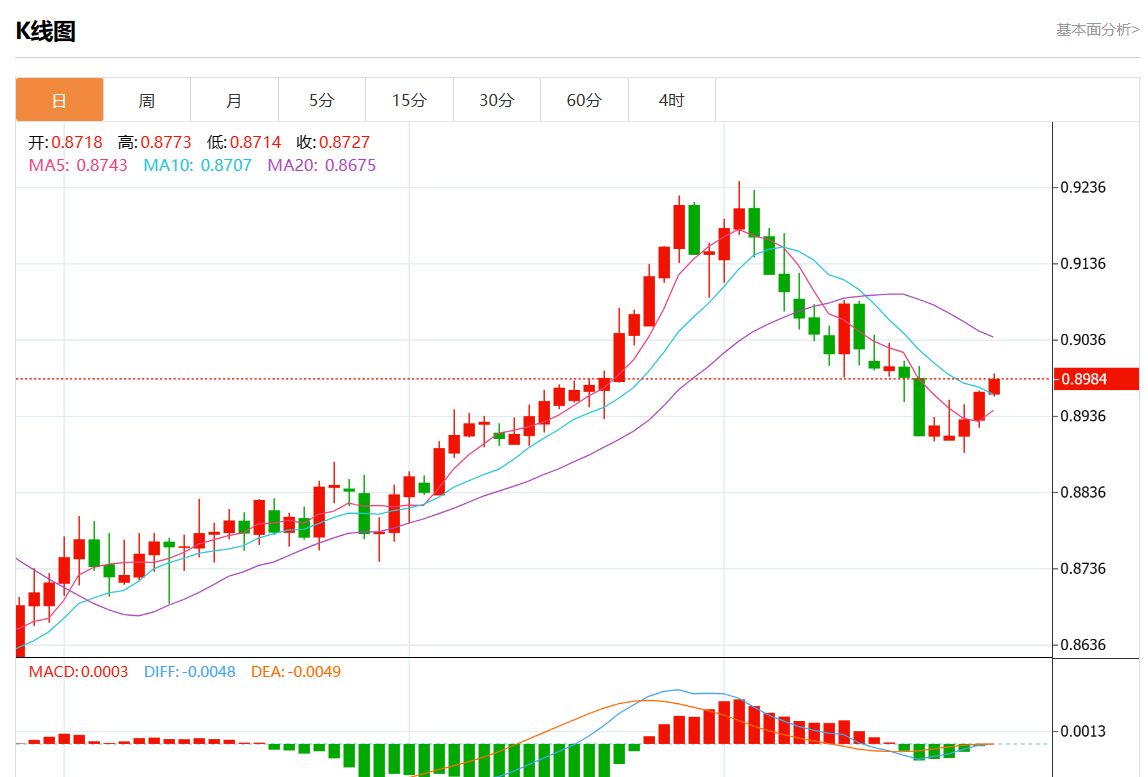Image resolution: width=1148 pixels, height=777 pixels.
Task: Click the red 0.8984 current price tag
Action: pos(1096,379)
